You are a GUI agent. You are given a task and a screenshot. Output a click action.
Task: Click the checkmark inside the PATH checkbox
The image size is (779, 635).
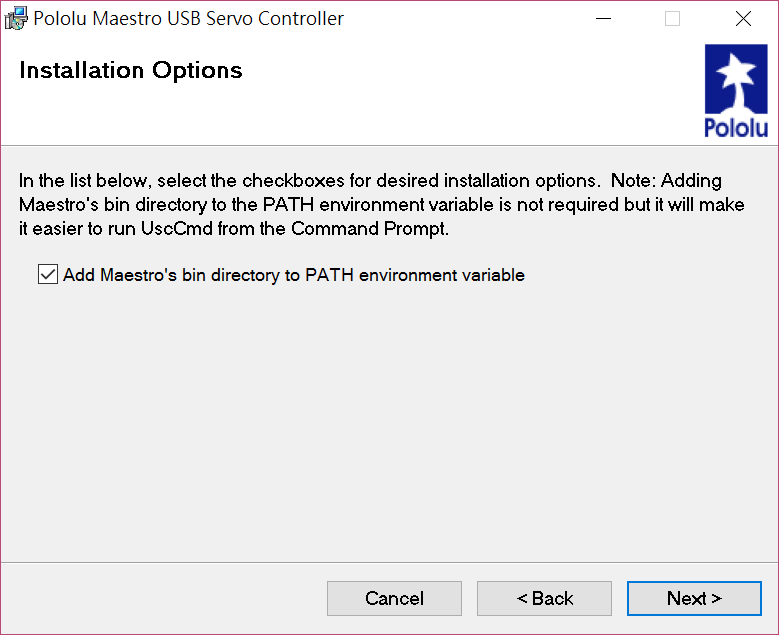pyautogui.click(x=48, y=274)
